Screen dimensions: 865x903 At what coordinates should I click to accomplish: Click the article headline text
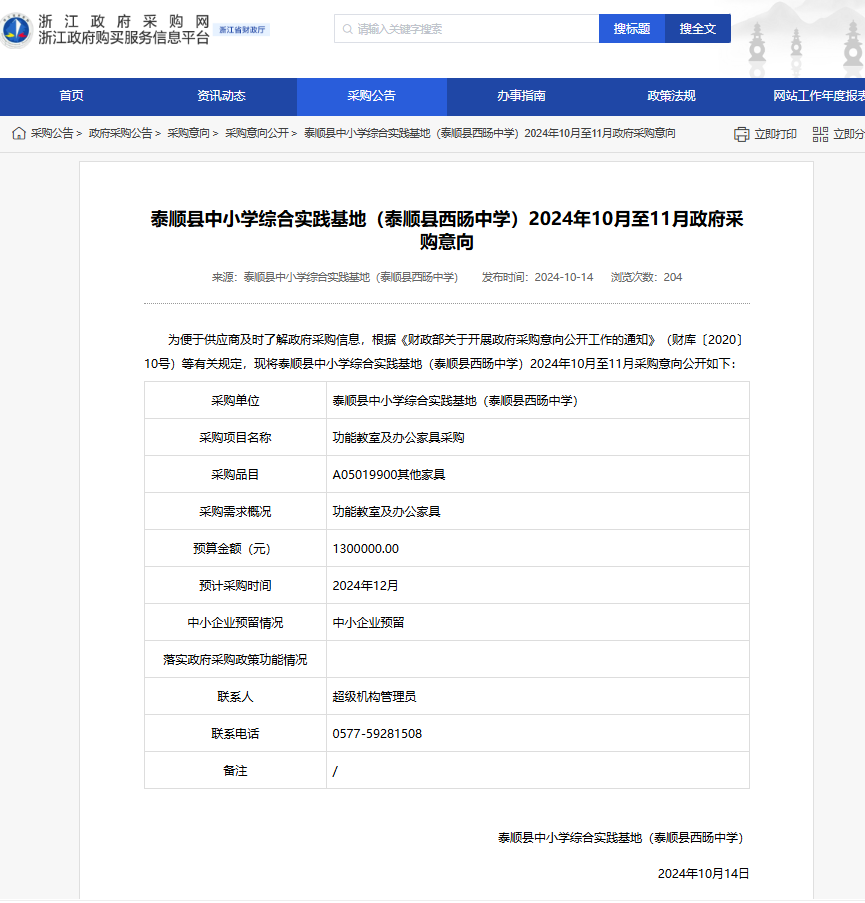pyautogui.click(x=447, y=230)
